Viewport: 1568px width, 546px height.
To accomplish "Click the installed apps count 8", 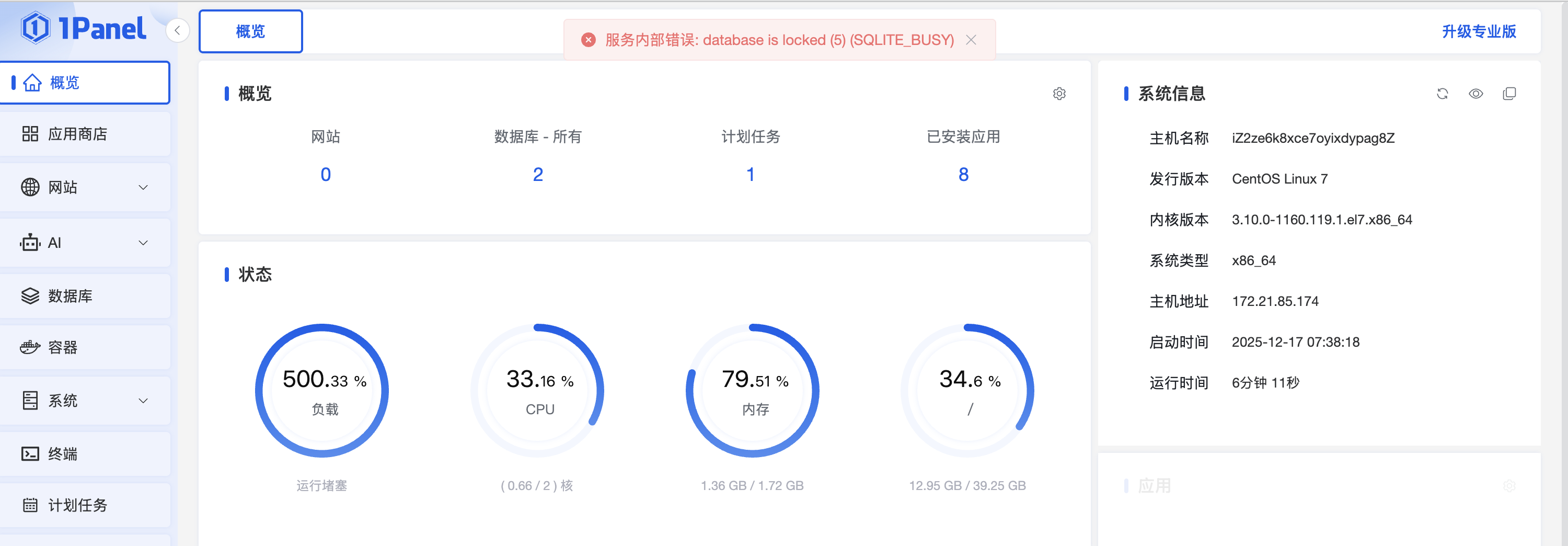I will pyautogui.click(x=963, y=175).
